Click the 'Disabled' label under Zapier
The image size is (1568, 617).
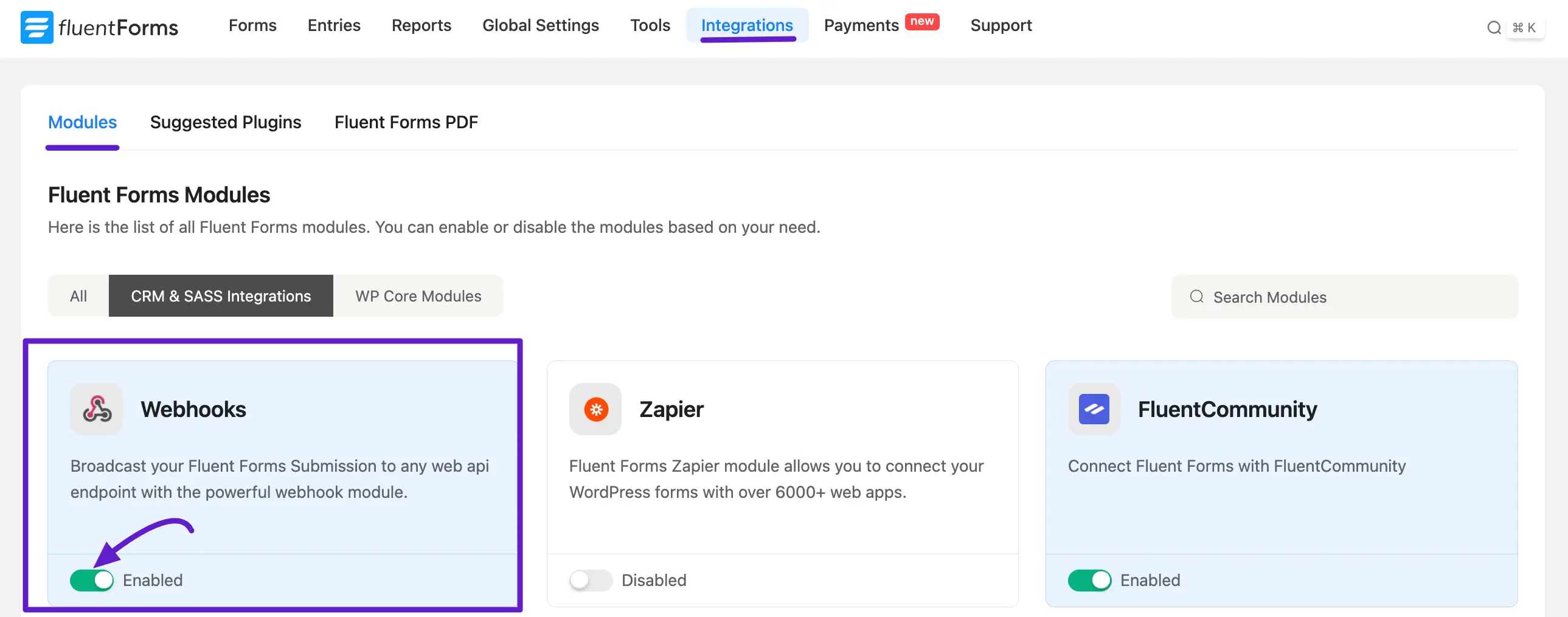coord(654,580)
